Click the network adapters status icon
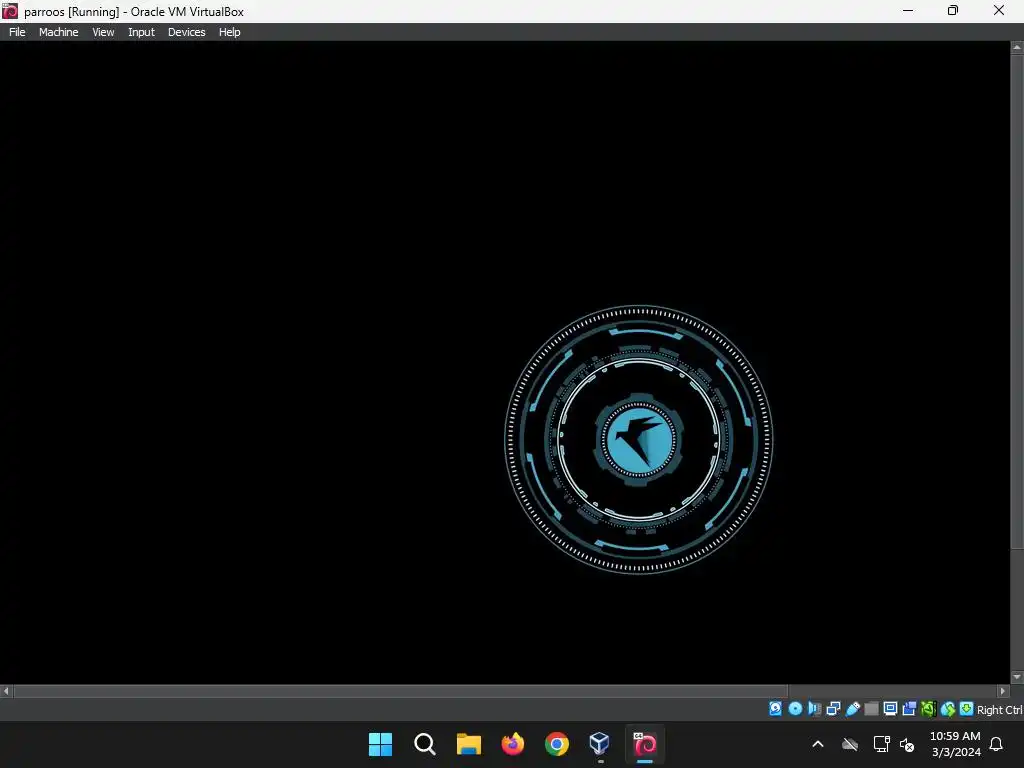 tap(833, 709)
